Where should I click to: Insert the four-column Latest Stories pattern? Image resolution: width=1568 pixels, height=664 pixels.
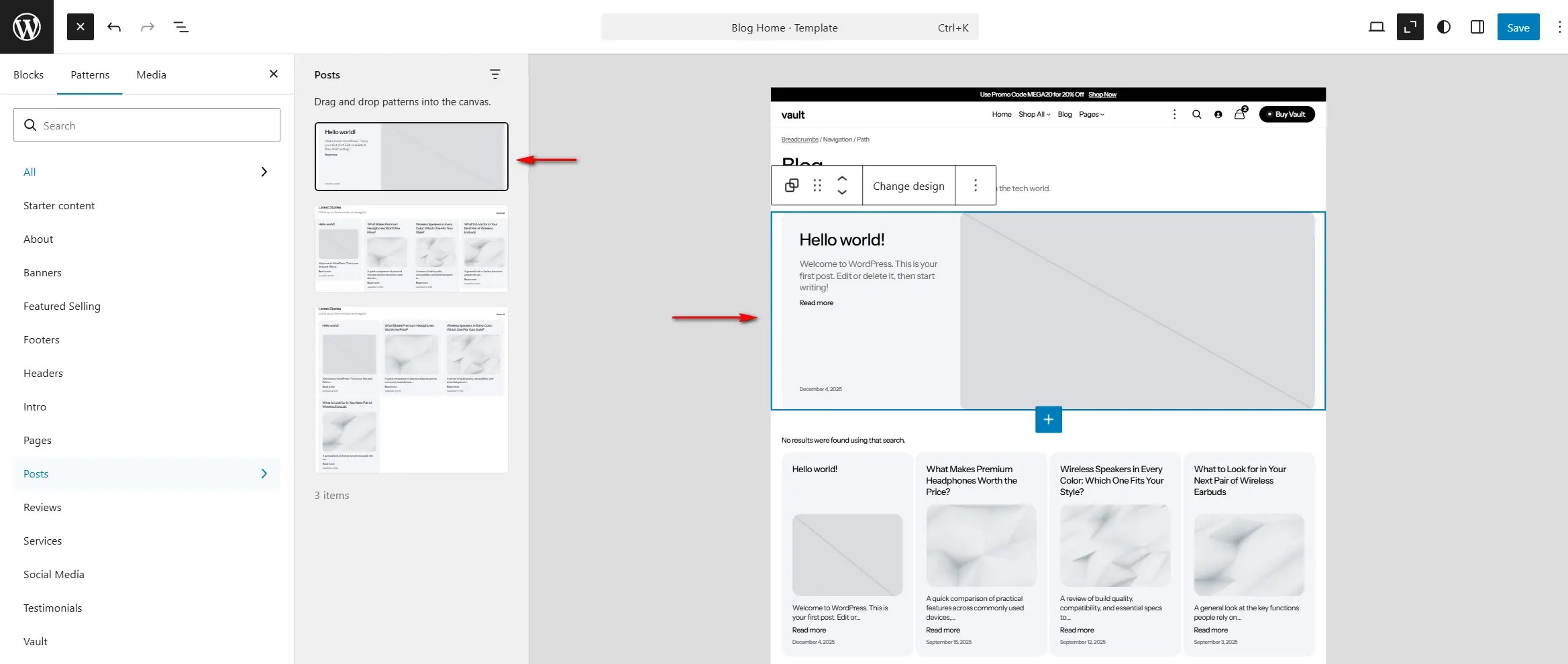pyautogui.click(x=411, y=248)
